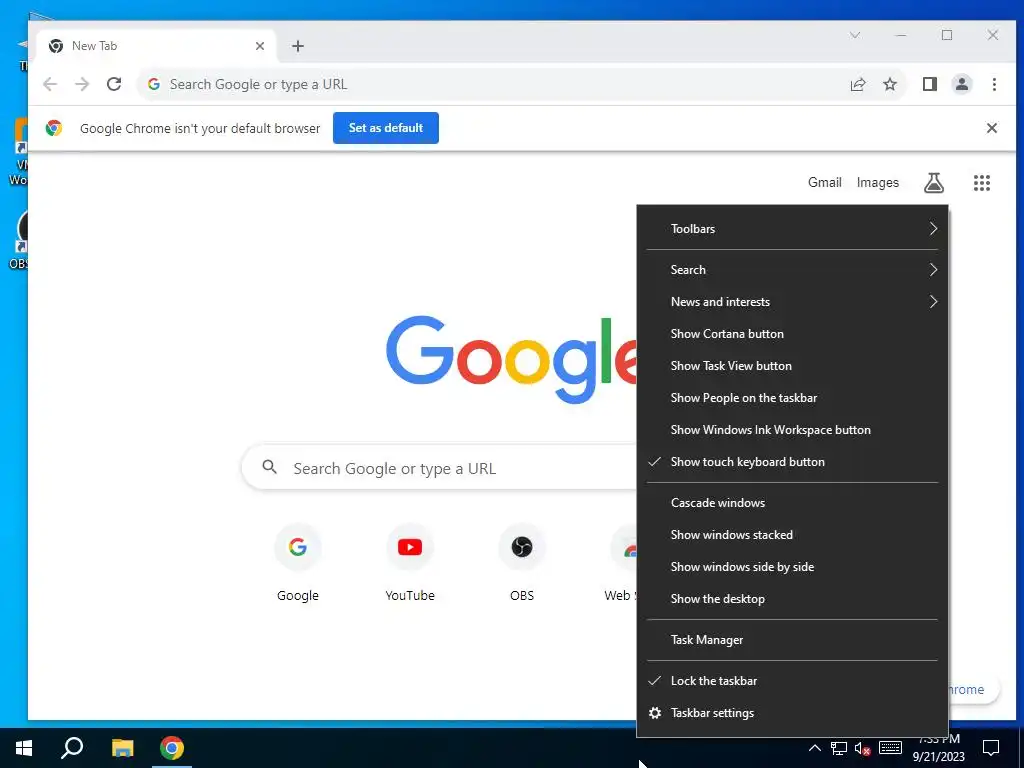Open the Google apps grid icon
The image size is (1024, 768).
[982, 183]
